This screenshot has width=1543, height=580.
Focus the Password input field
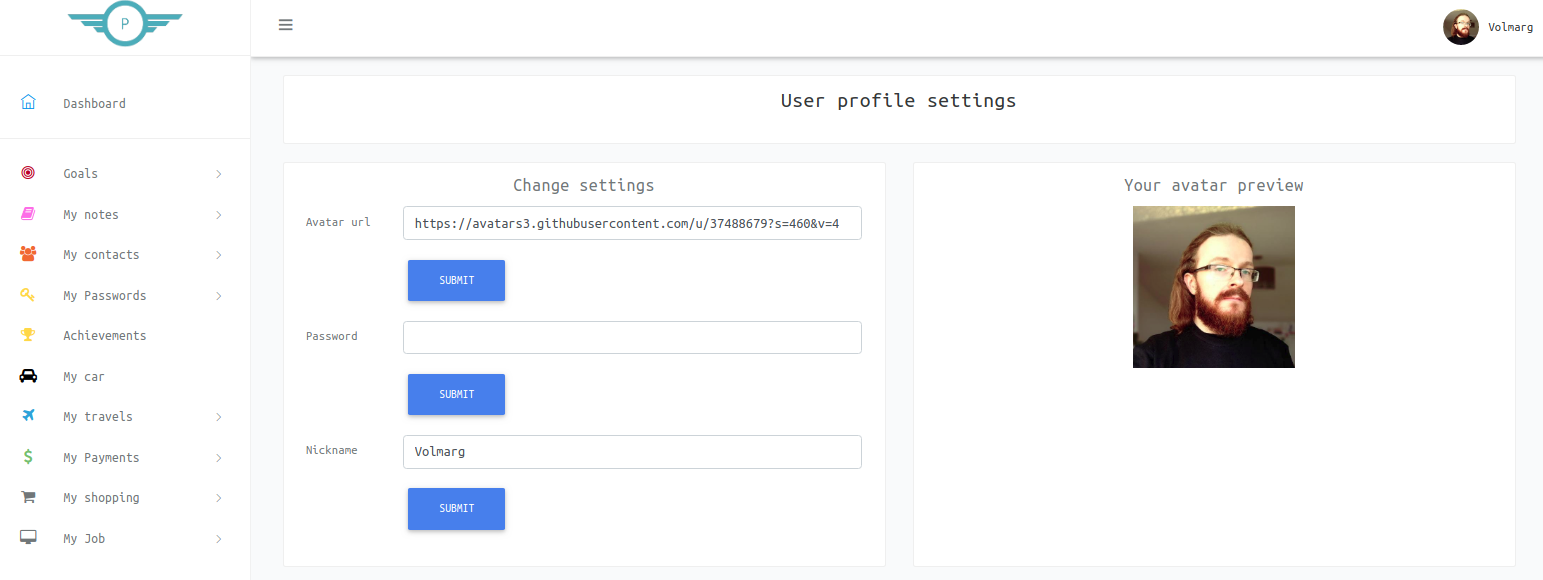(x=632, y=337)
